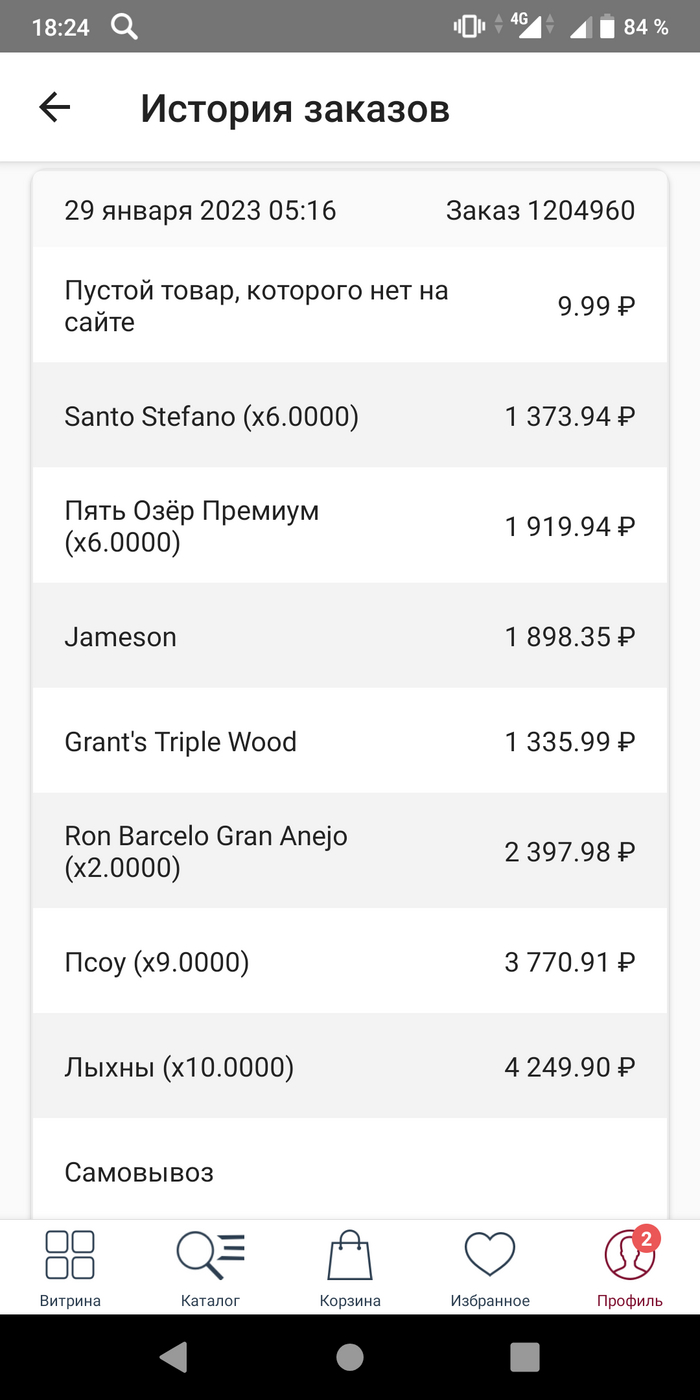Open the Ron Barcelo Gran Anejo row
The width and height of the screenshot is (700, 1400).
click(x=349, y=852)
